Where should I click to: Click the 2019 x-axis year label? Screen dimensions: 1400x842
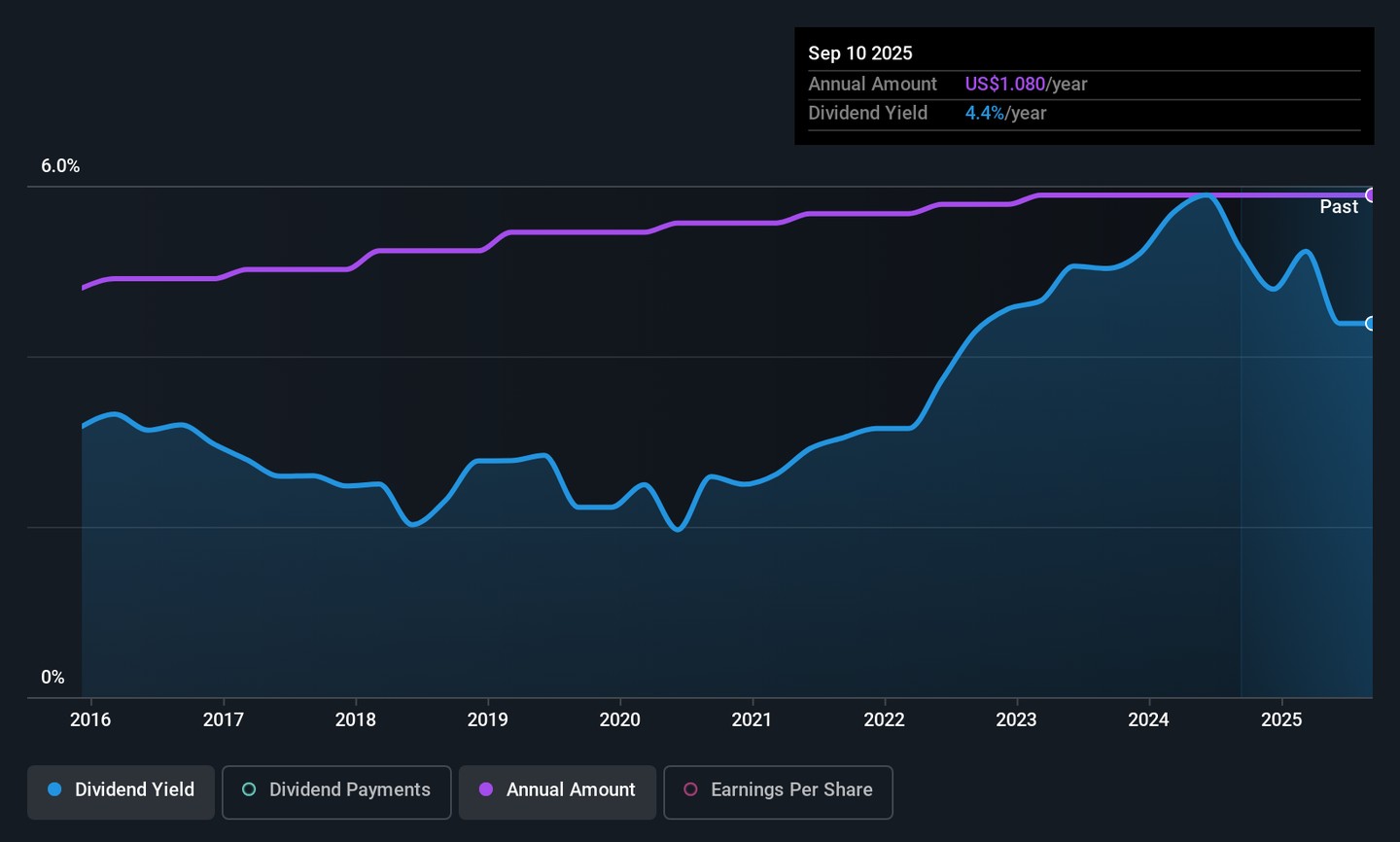(x=488, y=720)
